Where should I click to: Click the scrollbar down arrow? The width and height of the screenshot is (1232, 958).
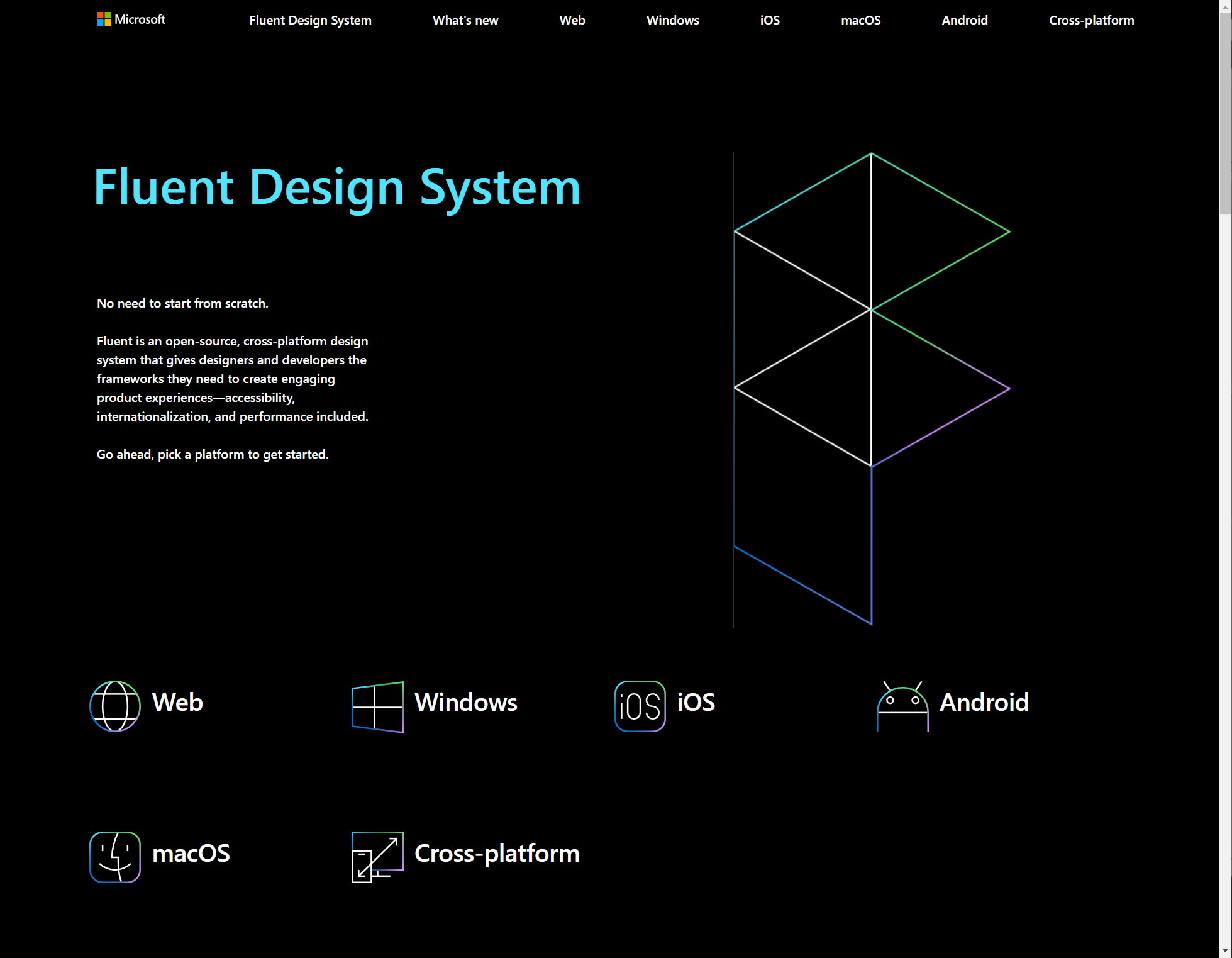[1225, 951]
